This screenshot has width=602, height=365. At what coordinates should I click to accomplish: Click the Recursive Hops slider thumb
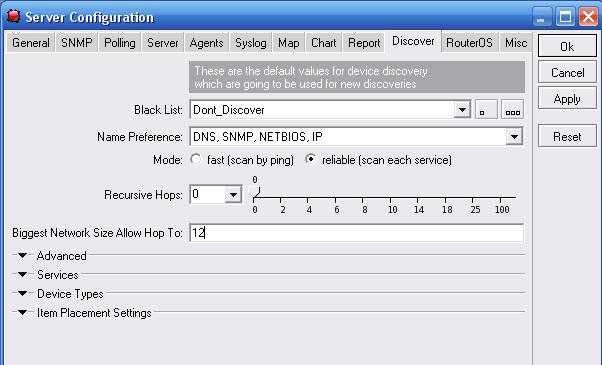tap(254, 192)
